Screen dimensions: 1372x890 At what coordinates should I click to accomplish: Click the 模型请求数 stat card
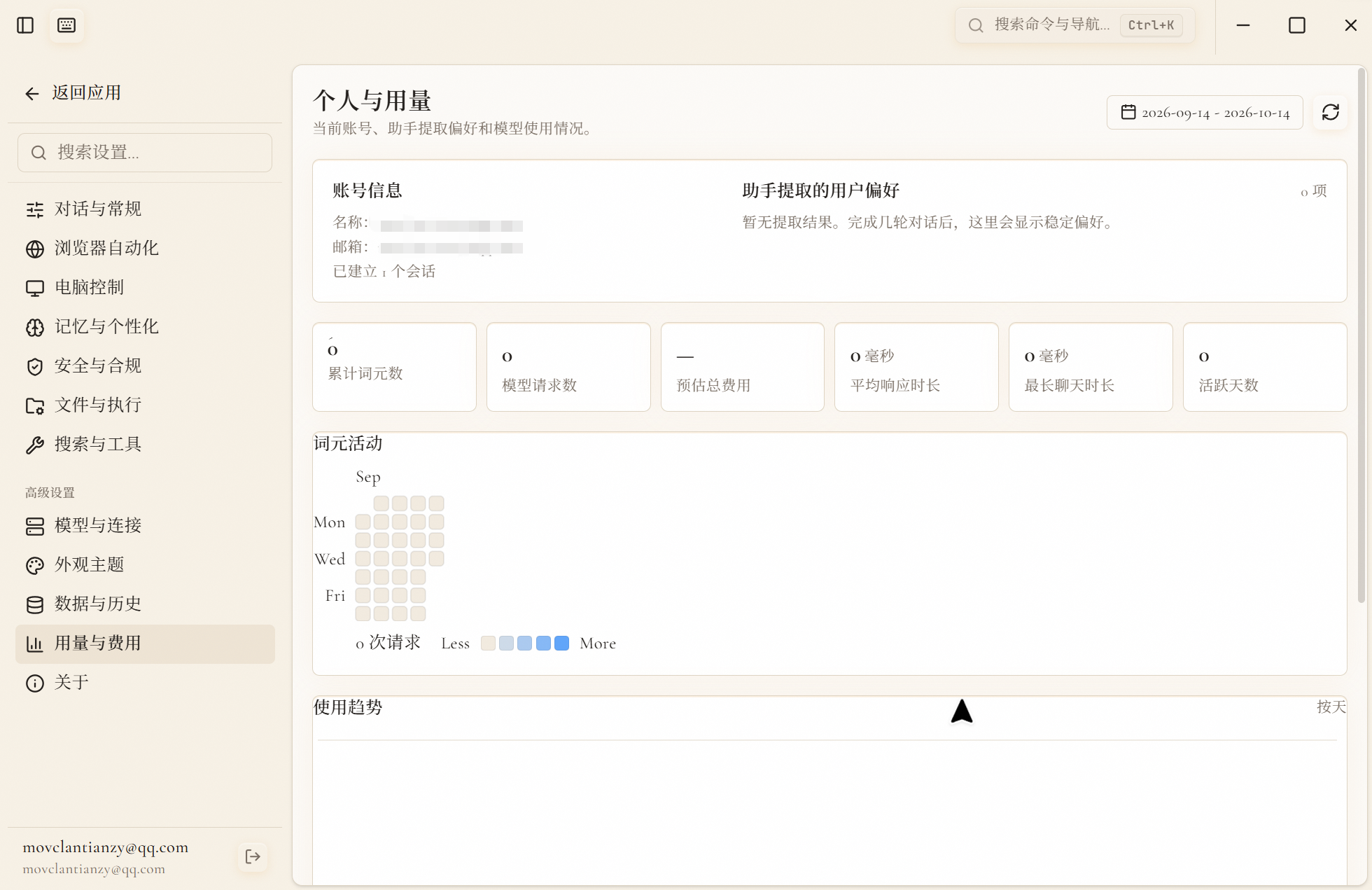coord(568,367)
